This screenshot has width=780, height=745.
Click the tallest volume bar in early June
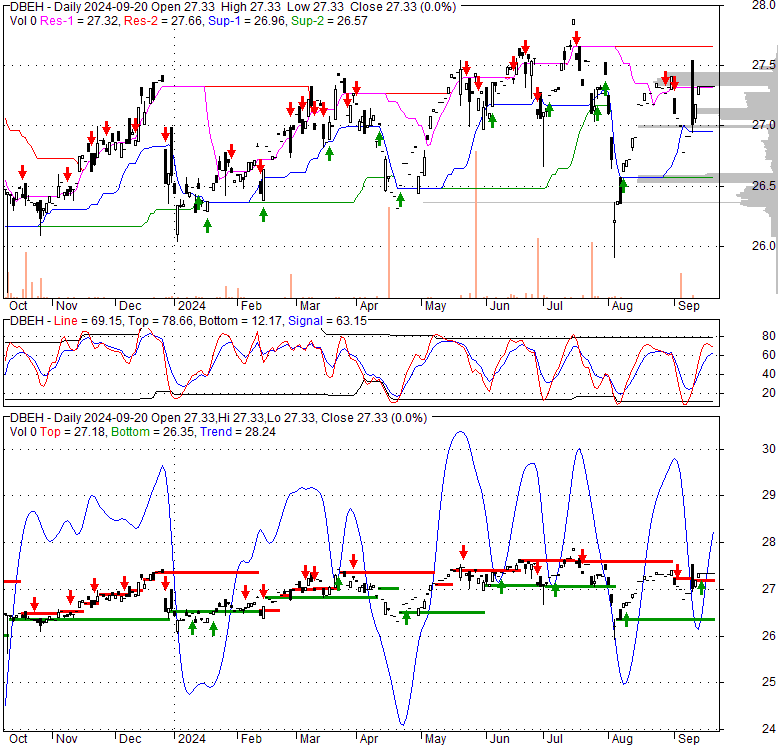[x=476, y=224]
